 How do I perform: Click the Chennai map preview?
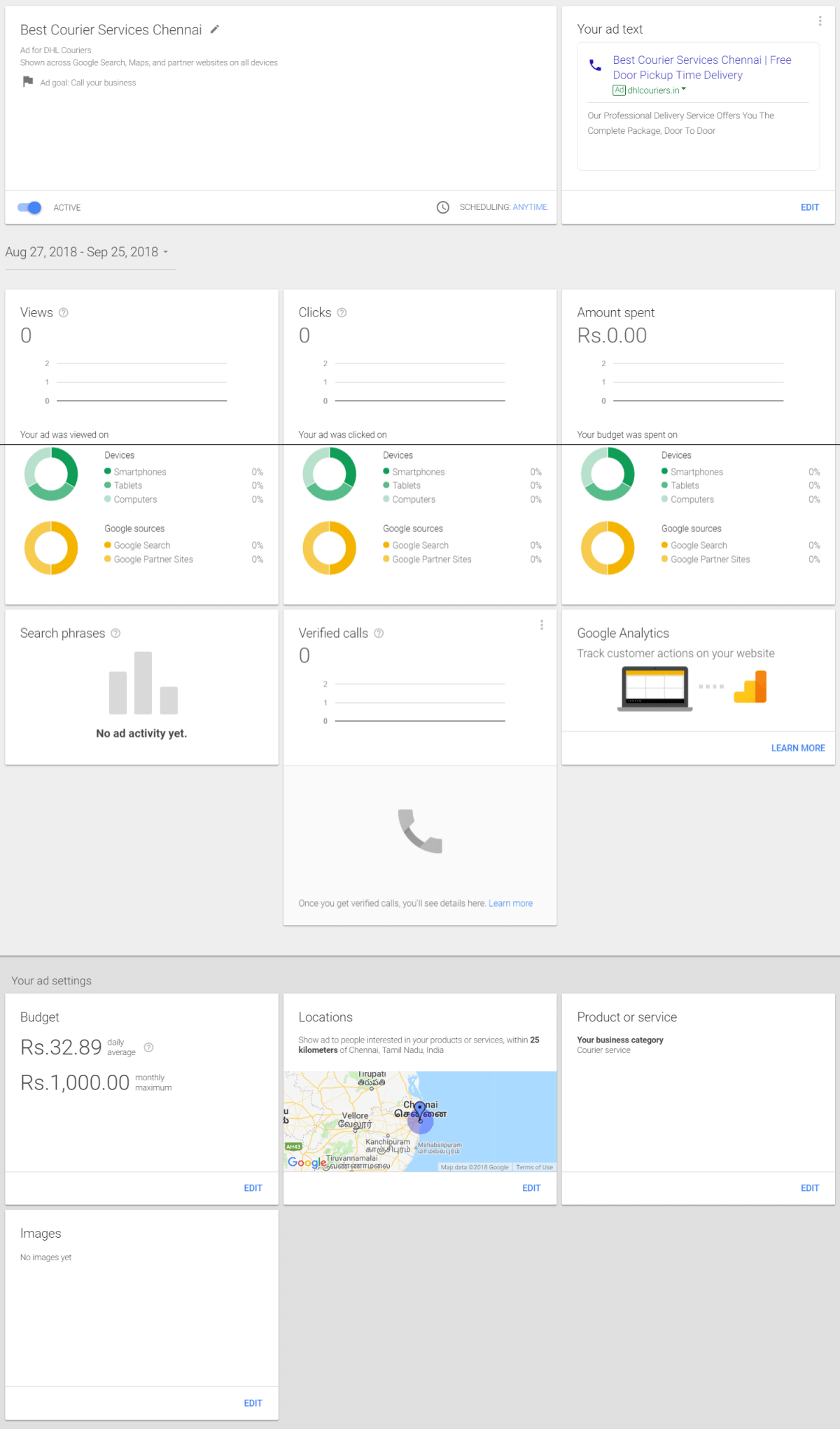tap(420, 1121)
